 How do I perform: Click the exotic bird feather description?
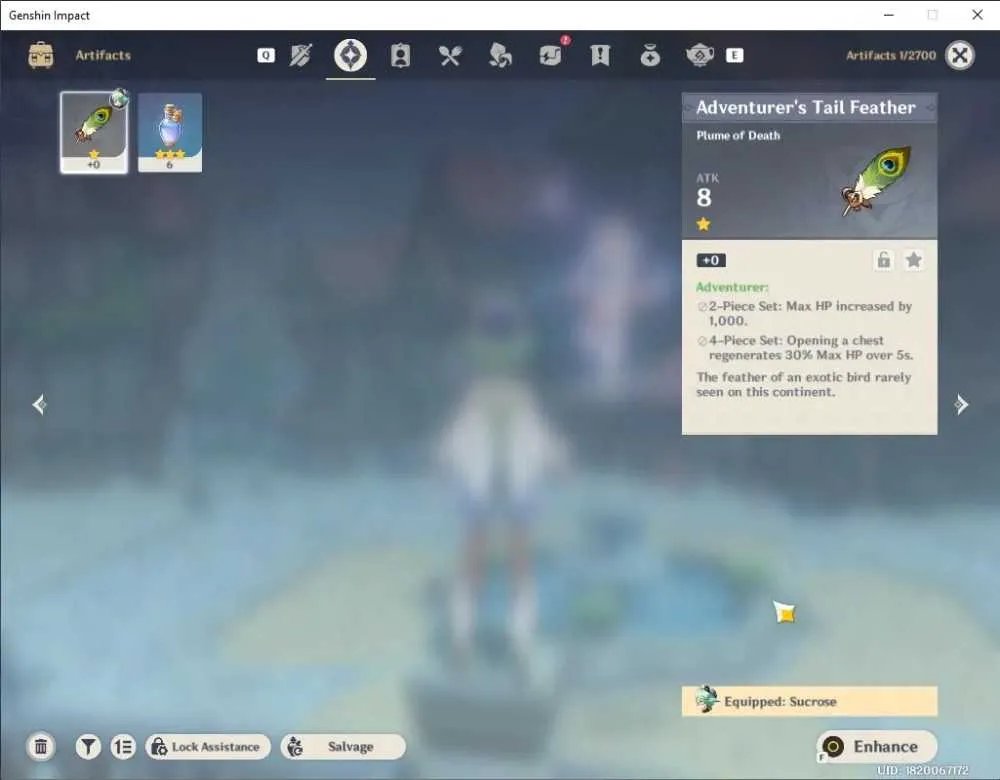(804, 384)
